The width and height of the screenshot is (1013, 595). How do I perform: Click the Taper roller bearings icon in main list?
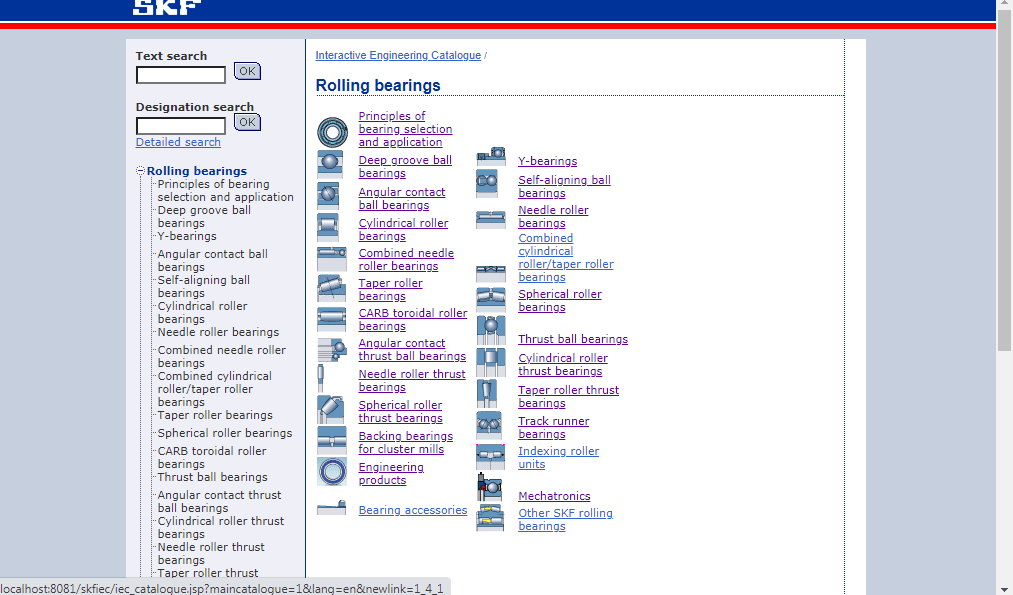click(331, 289)
